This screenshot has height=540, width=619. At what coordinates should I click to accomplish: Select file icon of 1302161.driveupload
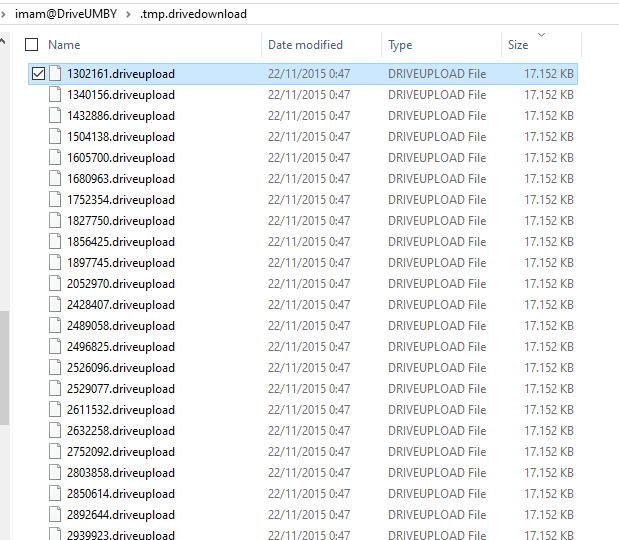pos(55,73)
